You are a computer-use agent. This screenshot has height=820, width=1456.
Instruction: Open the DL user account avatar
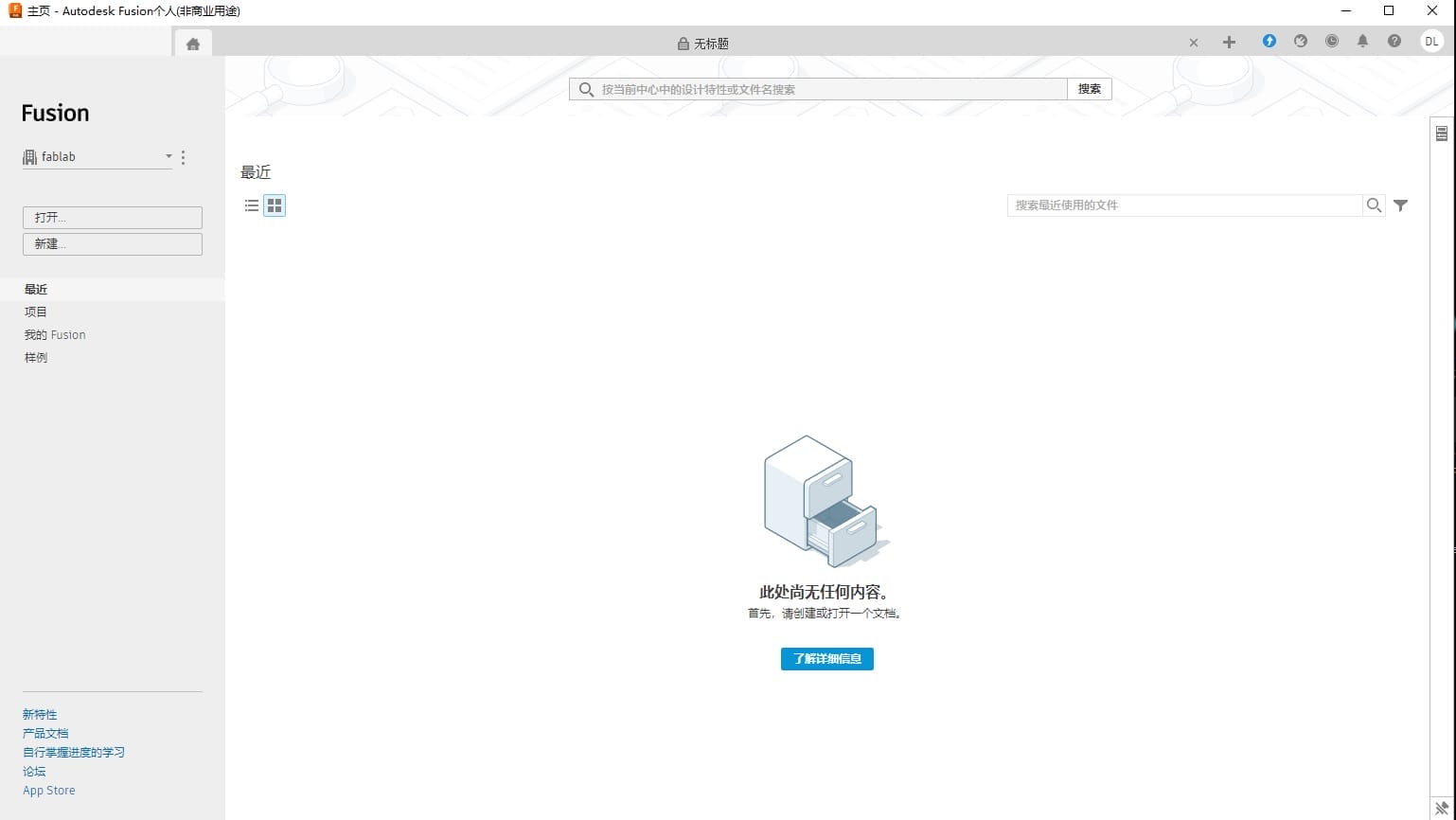[x=1431, y=41]
